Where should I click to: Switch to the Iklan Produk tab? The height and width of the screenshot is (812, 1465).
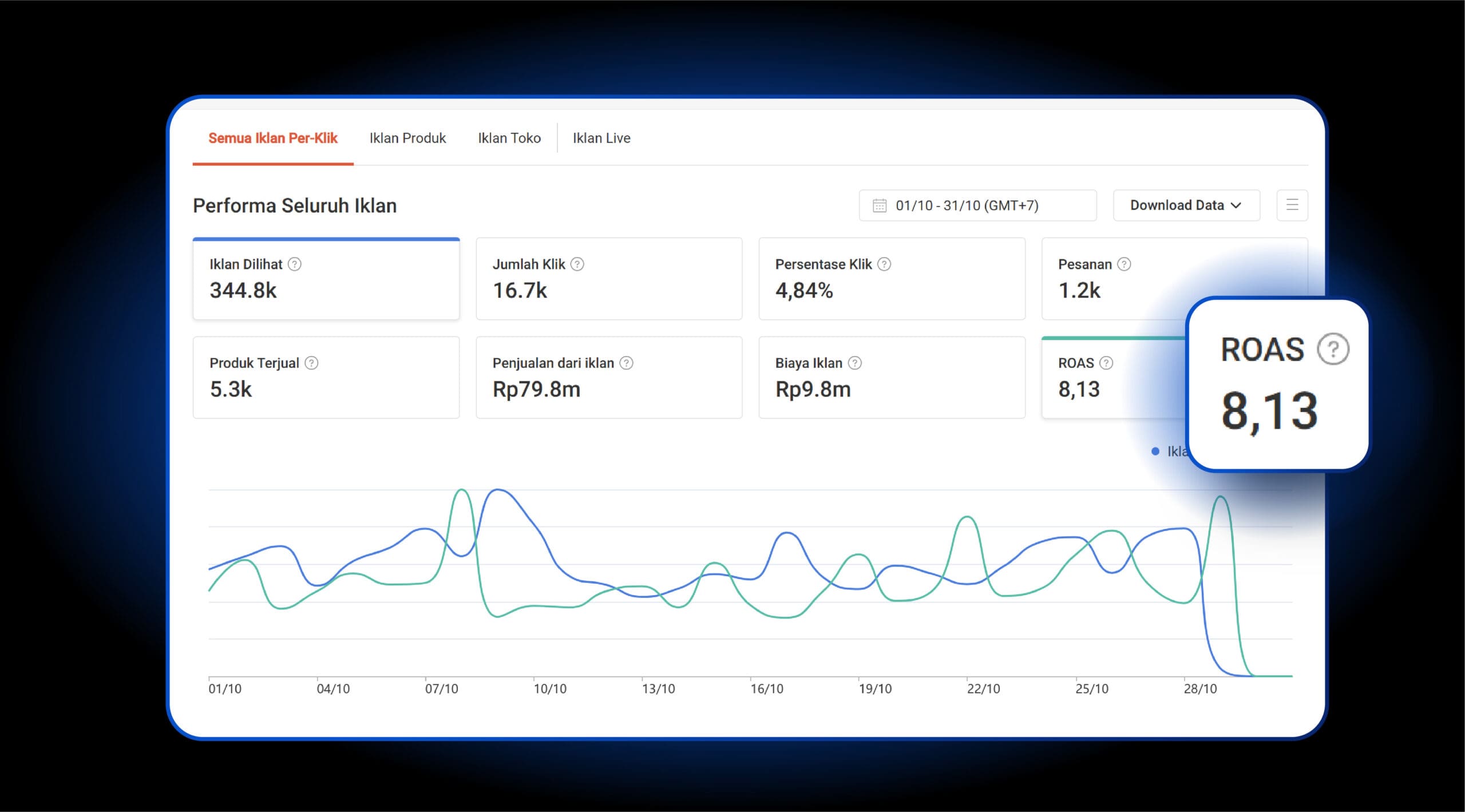(x=407, y=138)
